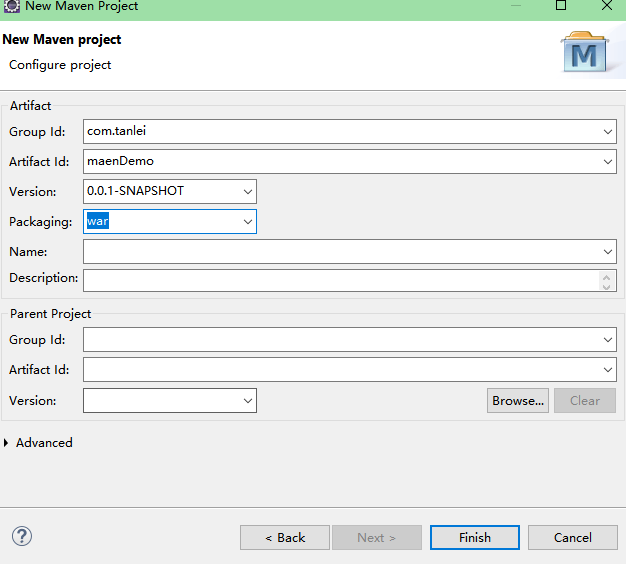Viewport: 626px width, 564px height.
Task: Expand the Advanced section
Action: point(6,443)
